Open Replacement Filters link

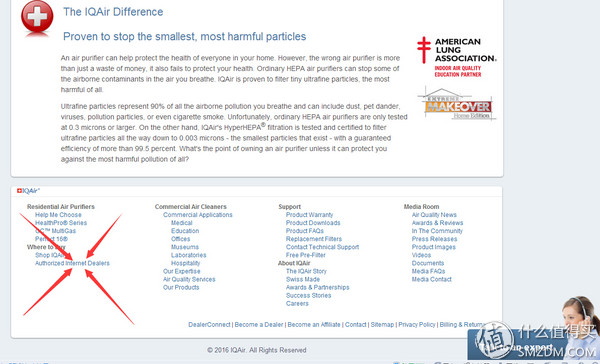(314, 239)
